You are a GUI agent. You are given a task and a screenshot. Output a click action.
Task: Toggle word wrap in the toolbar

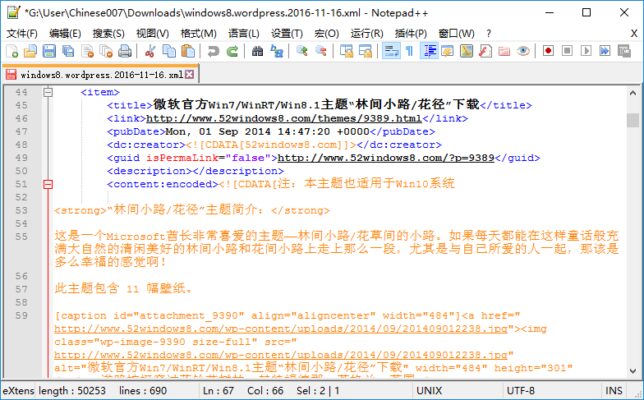(x=389, y=51)
